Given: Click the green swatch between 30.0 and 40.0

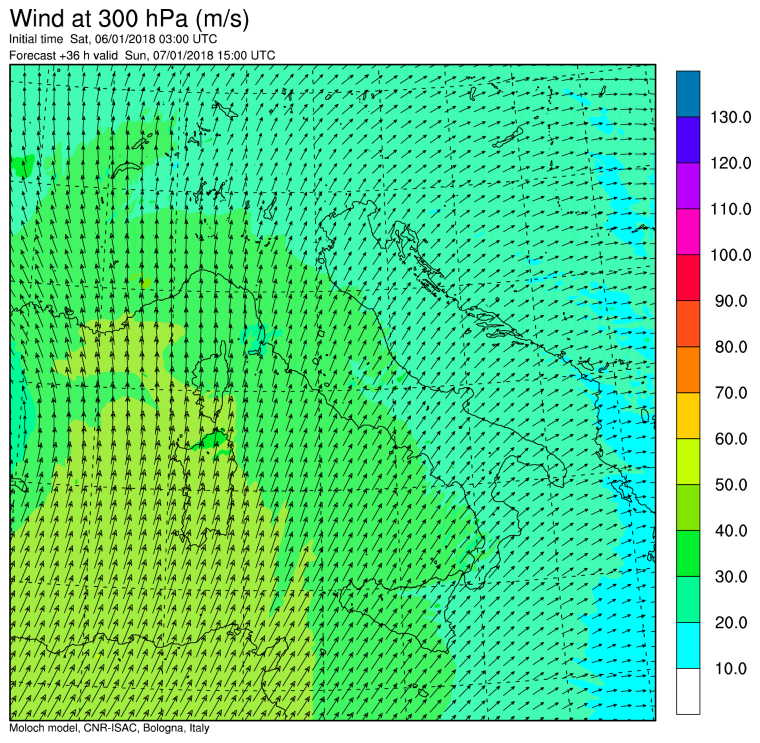Looking at the screenshot, I should click(x=688, y=553).
